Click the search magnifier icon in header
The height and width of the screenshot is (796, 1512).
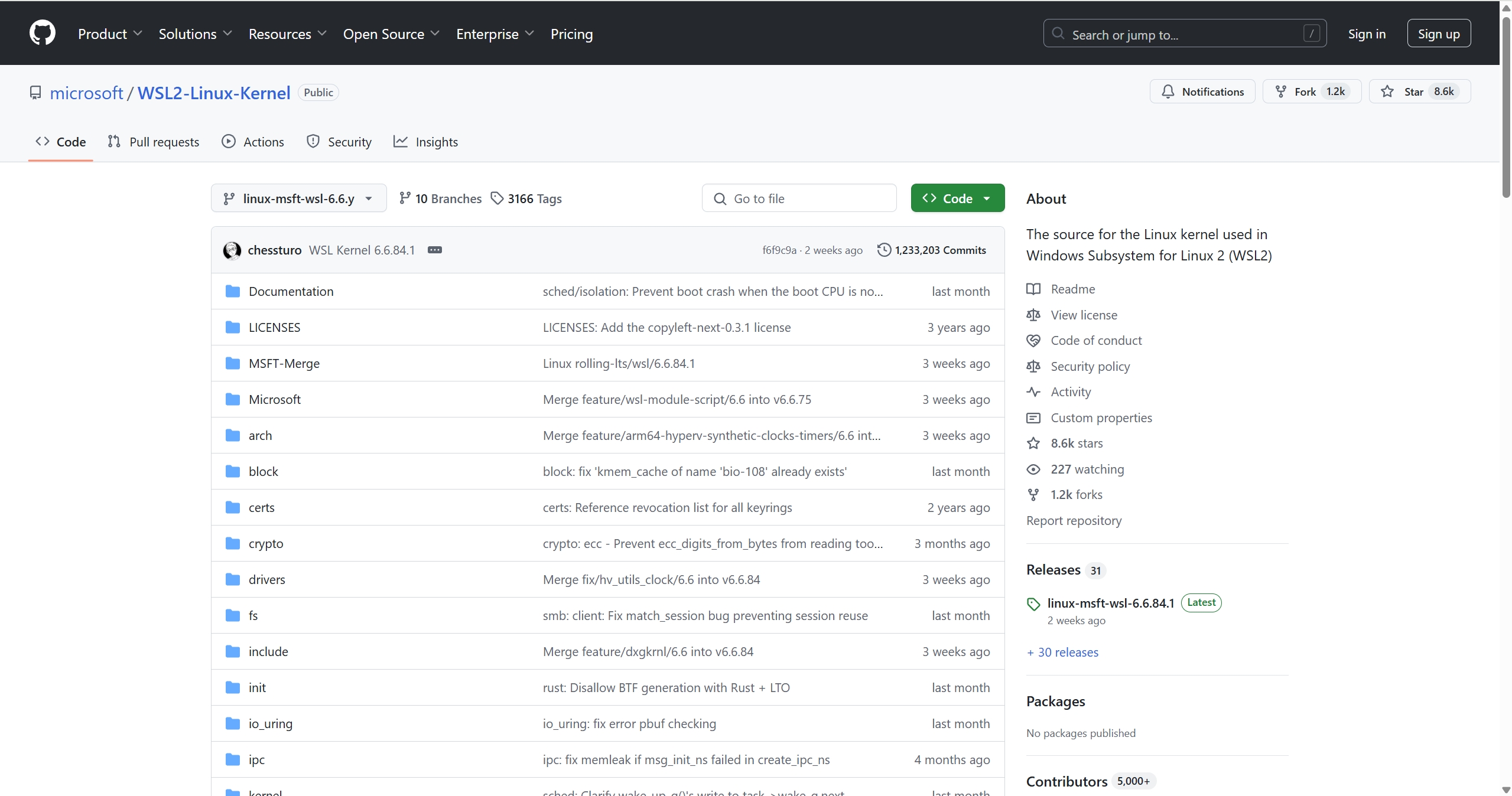coord(1058,33)
